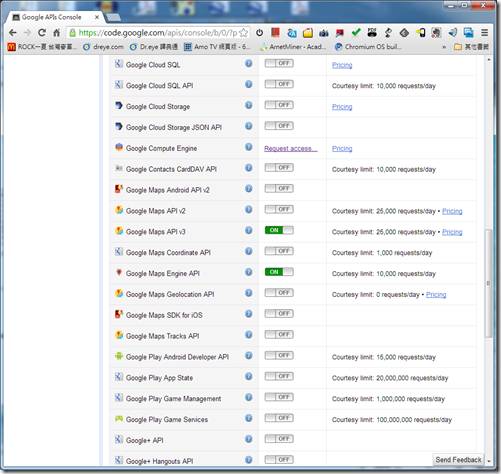Open the Chromium OS build bookmark
The width and height of the screenshot is (501, 474).
tap(368, 47)
